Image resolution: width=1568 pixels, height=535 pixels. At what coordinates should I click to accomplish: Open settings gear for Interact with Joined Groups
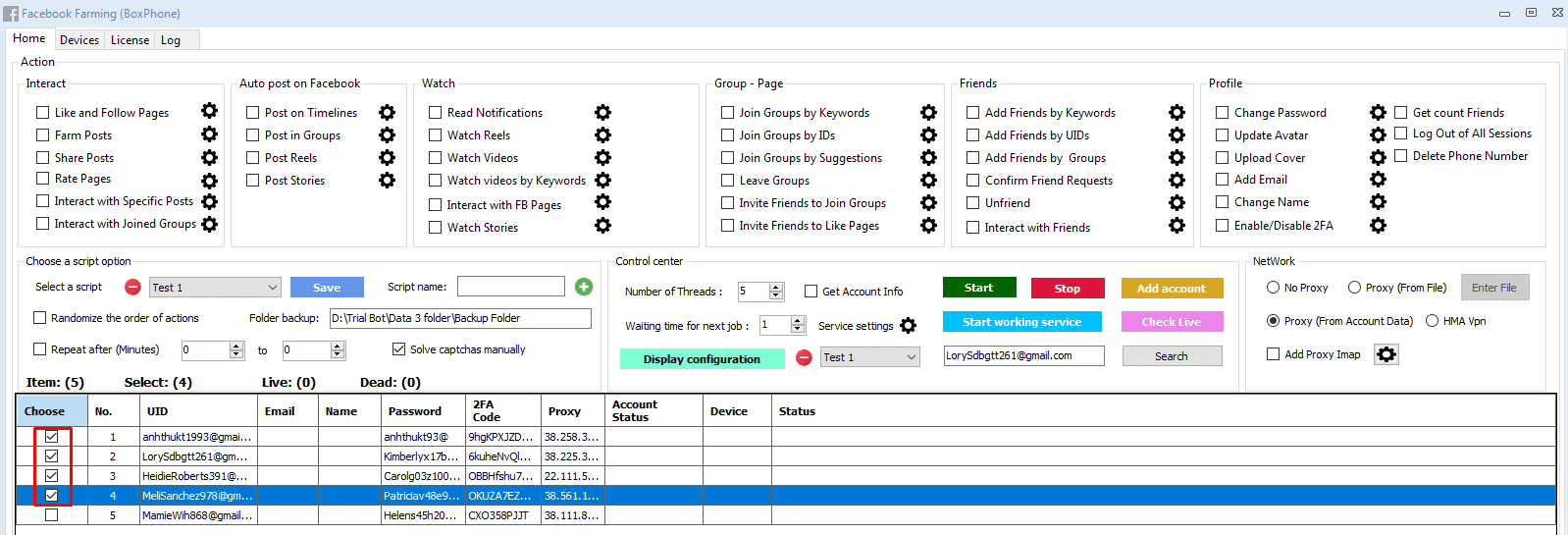coord(209,224)
